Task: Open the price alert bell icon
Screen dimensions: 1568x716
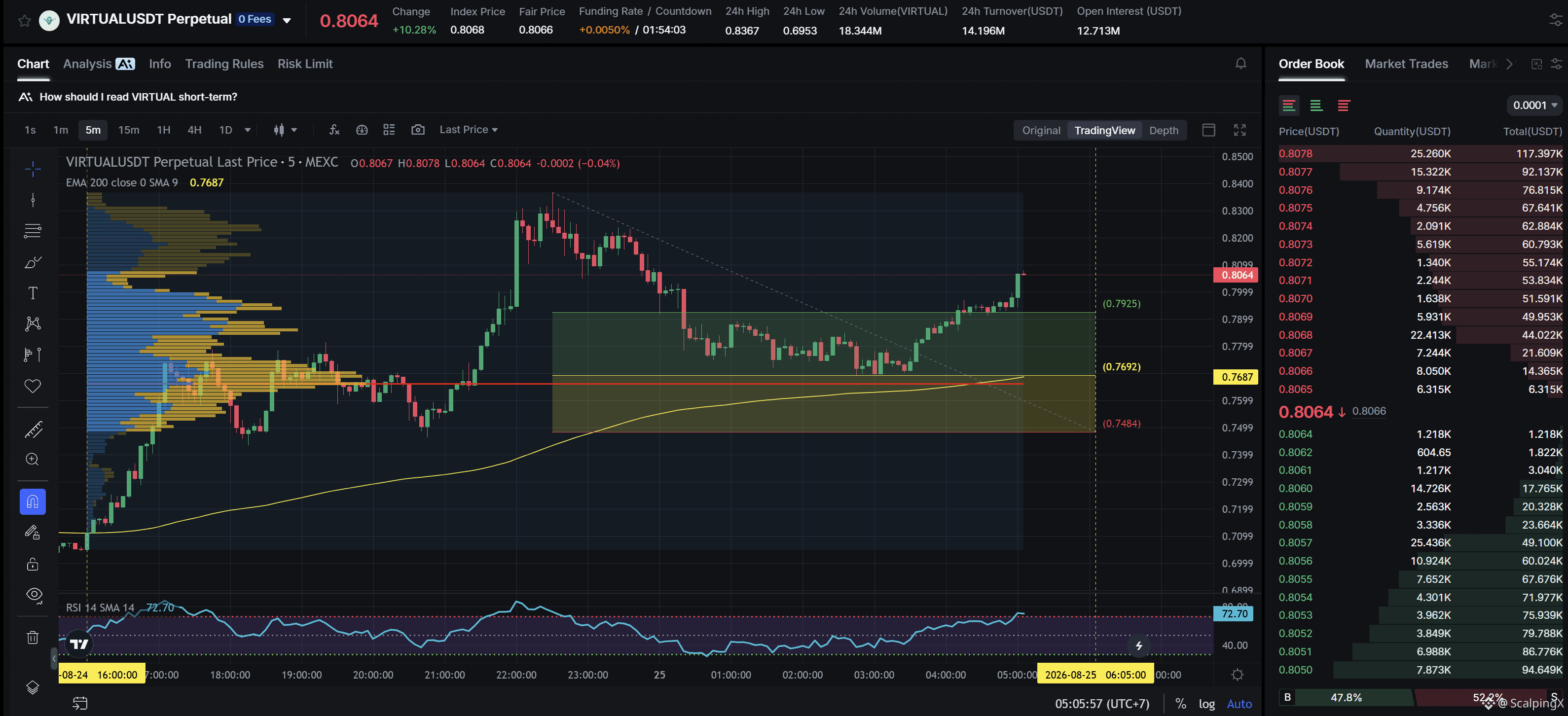Action: (x=1240, y=63)
